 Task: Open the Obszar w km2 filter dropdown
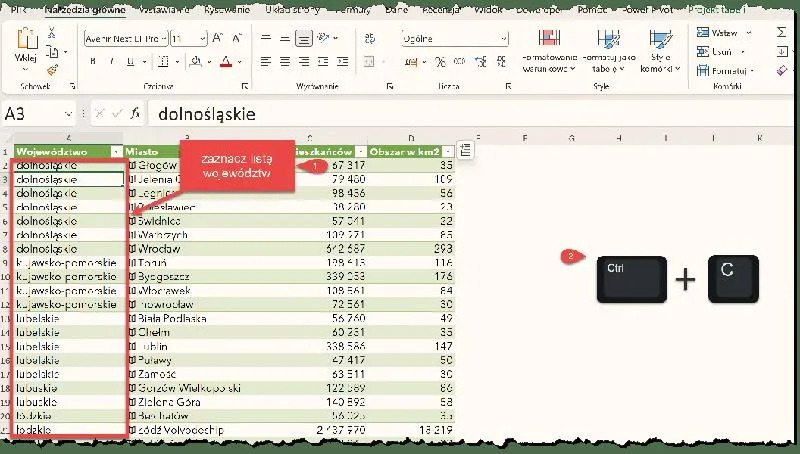click(x=447, y=152)
